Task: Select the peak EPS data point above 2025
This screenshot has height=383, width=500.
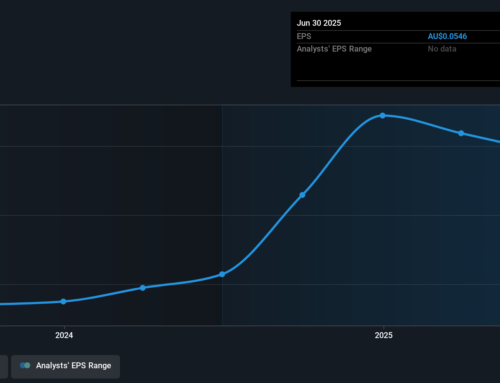Action: tap(383, 116)
